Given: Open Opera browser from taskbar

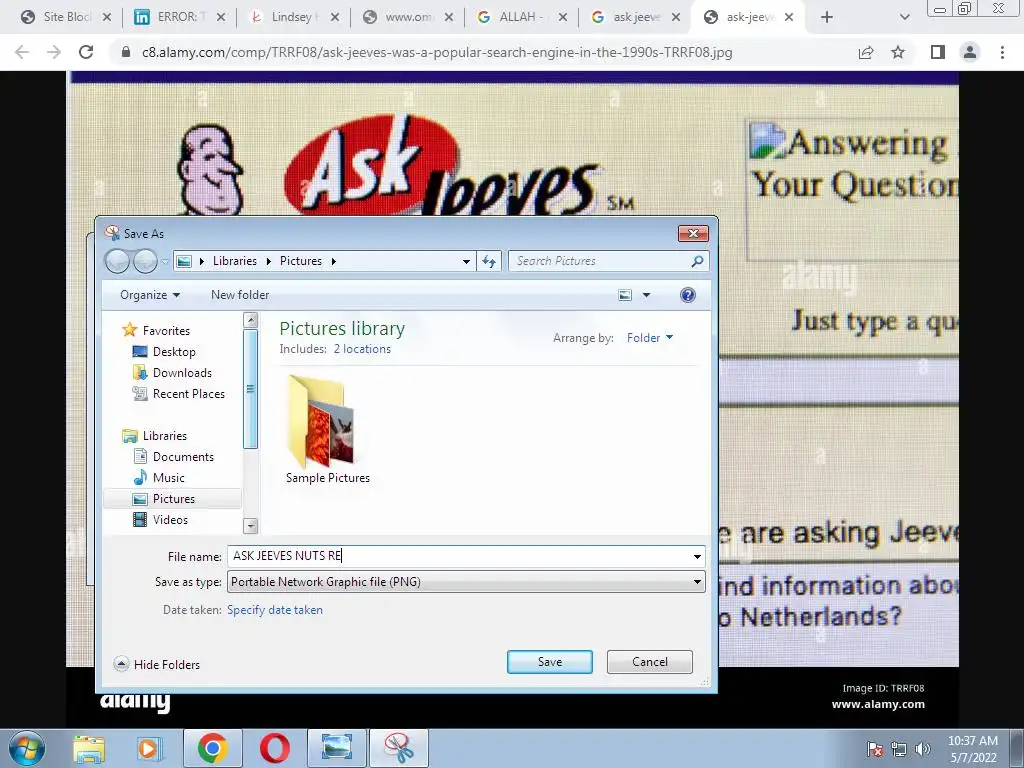Looking at the screenshot, I should click(x=275, y=748).
